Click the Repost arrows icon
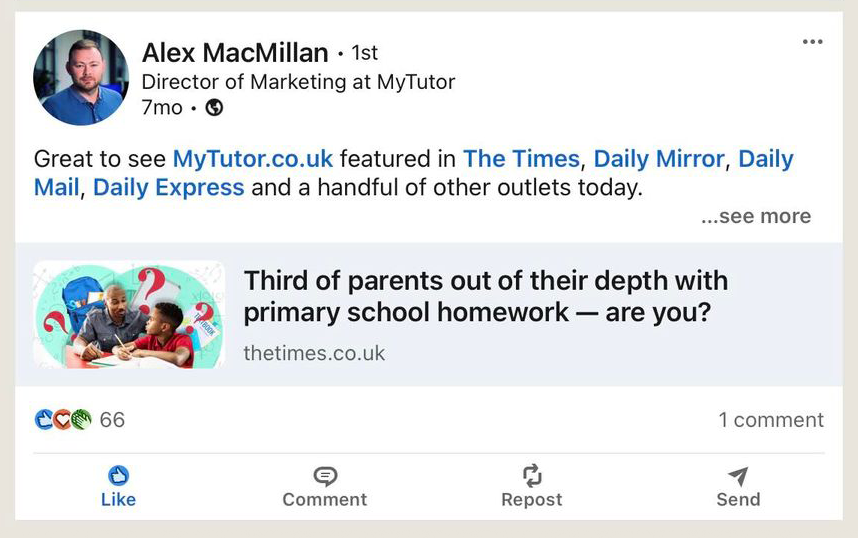Image resolution: width=858 pixels, height=538 pixels. click(532, 476)
